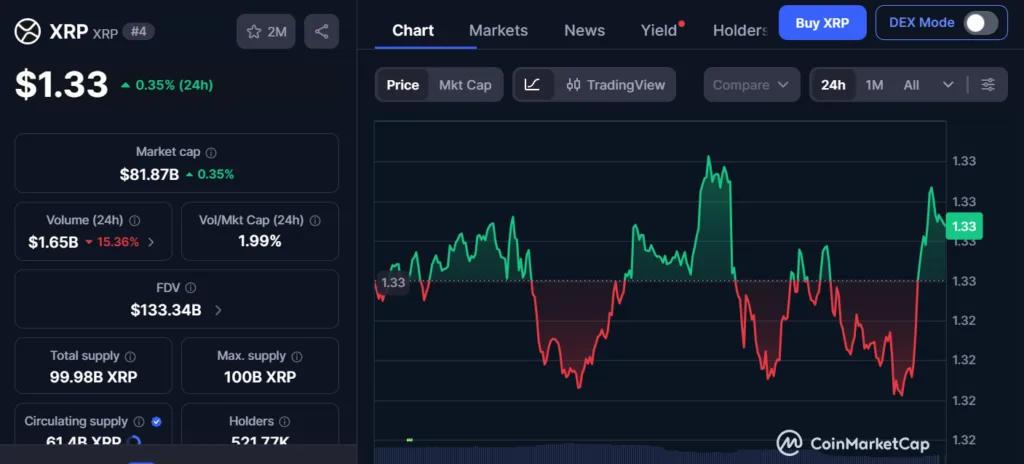Click Circulating supply info icon

coord(139,422)
